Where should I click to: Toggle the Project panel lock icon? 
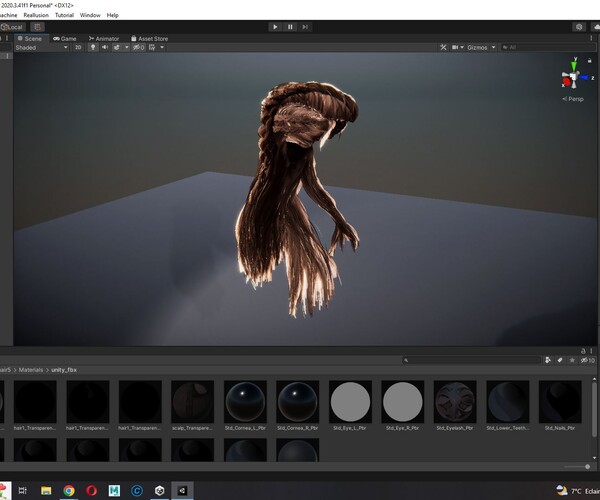583,351
